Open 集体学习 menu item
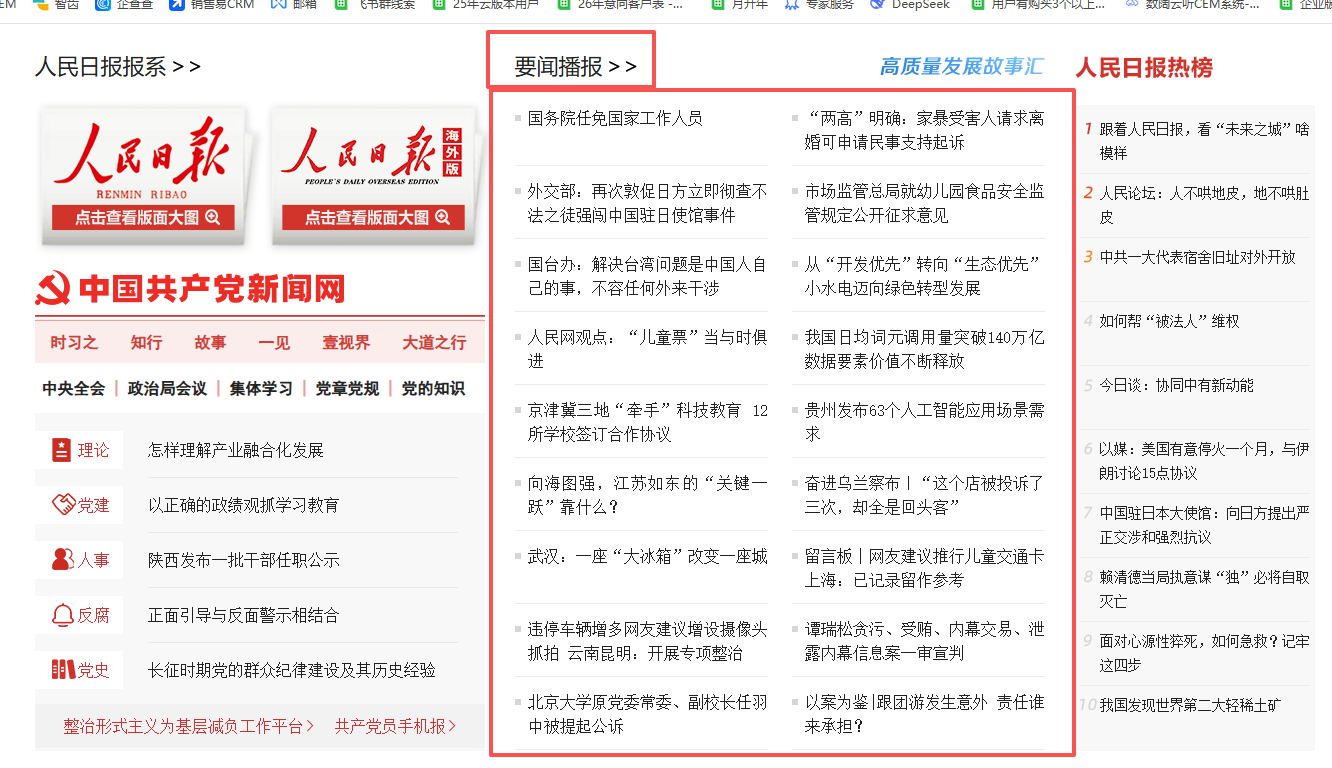 click(261, 388)
